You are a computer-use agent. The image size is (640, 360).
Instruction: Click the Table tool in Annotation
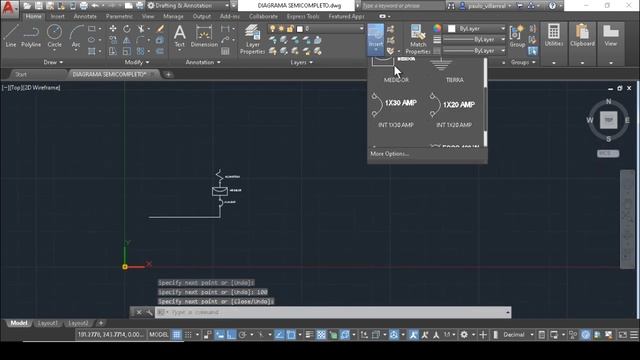(x=225, y=51)
